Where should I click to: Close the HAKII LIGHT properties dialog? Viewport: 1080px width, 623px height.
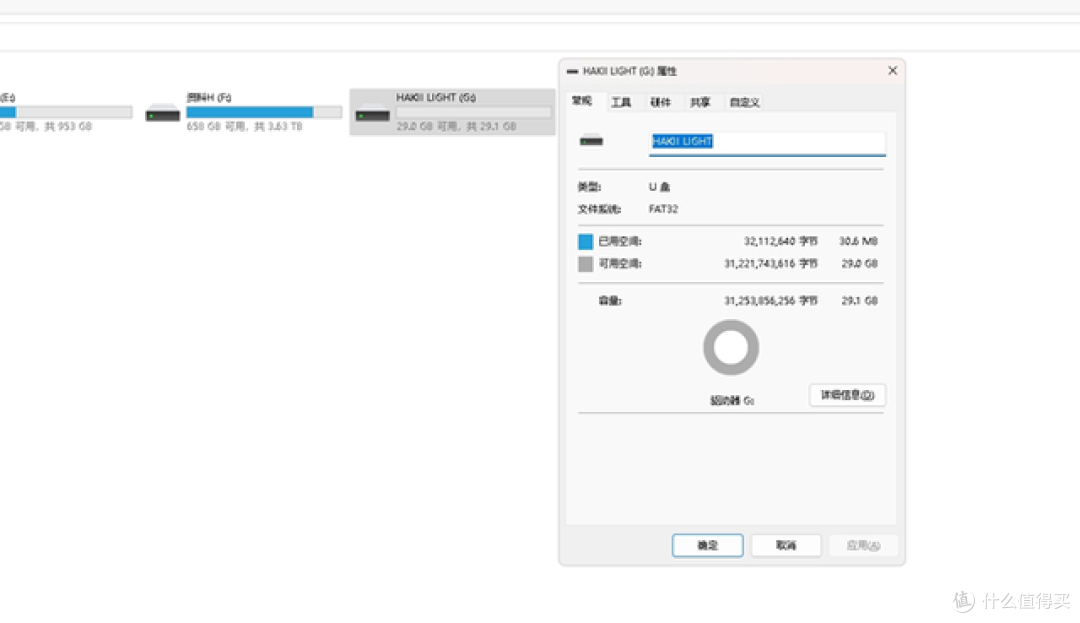click(x=892, y=70)
